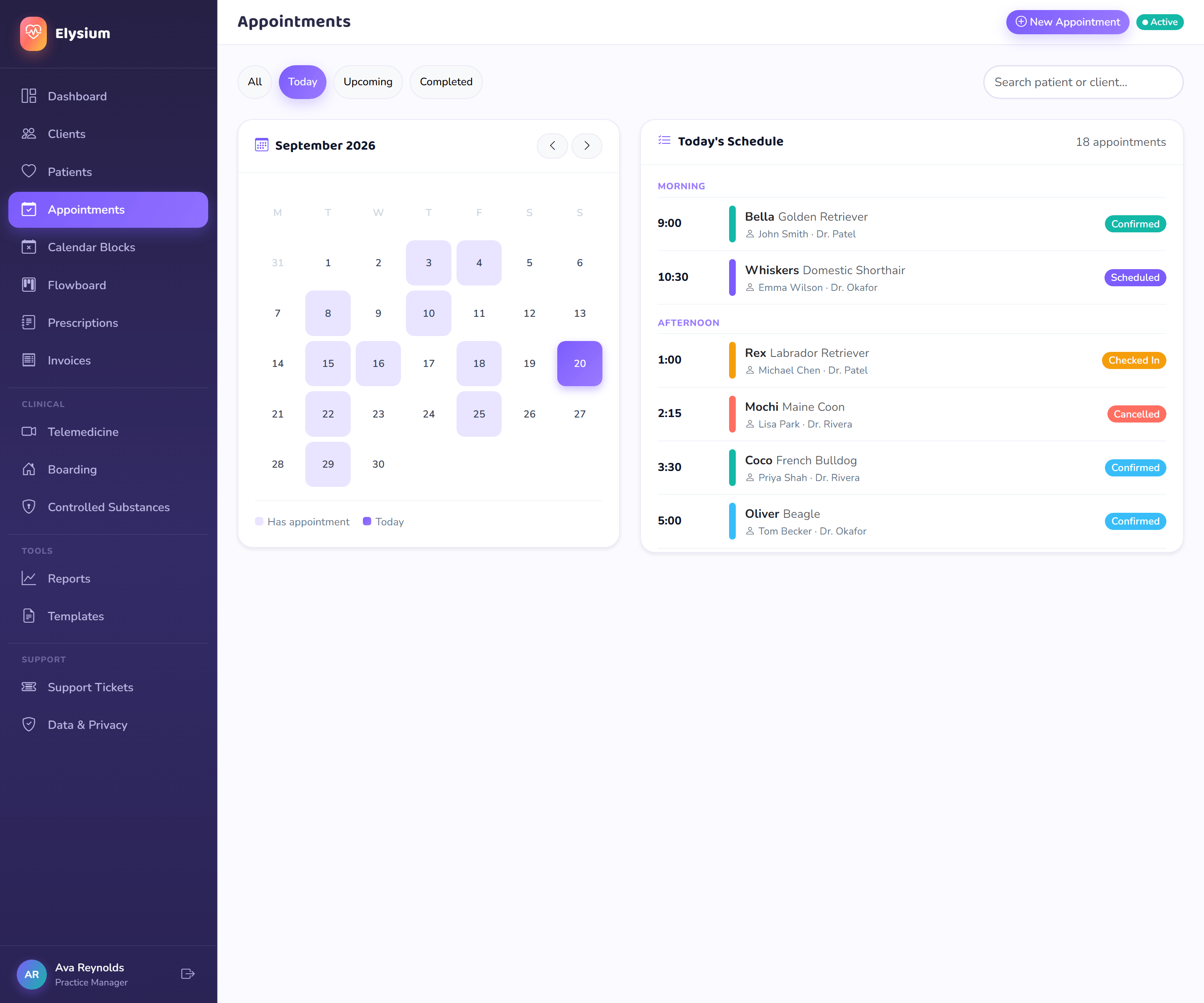
Task: Go to previous month in calendar
Action: [552, 145]
